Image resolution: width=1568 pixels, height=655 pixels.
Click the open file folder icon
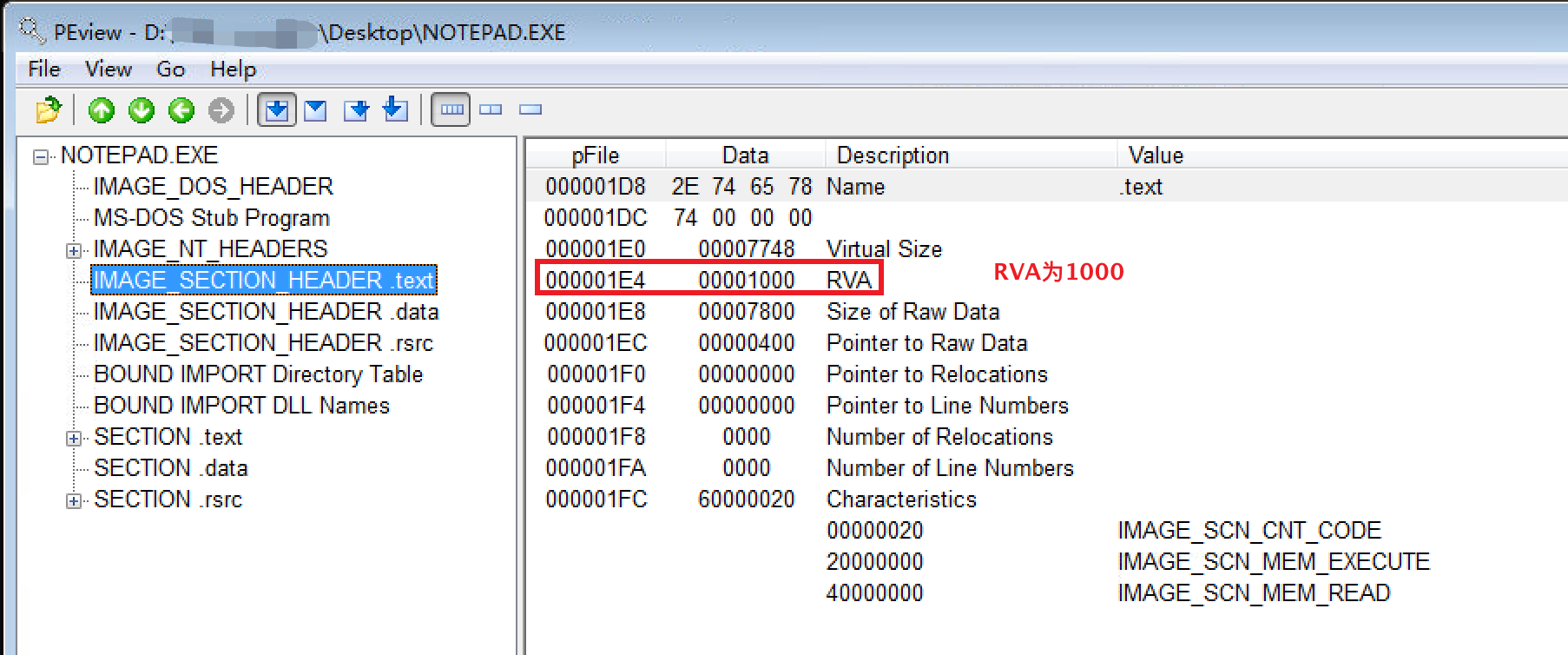(49, 110)
